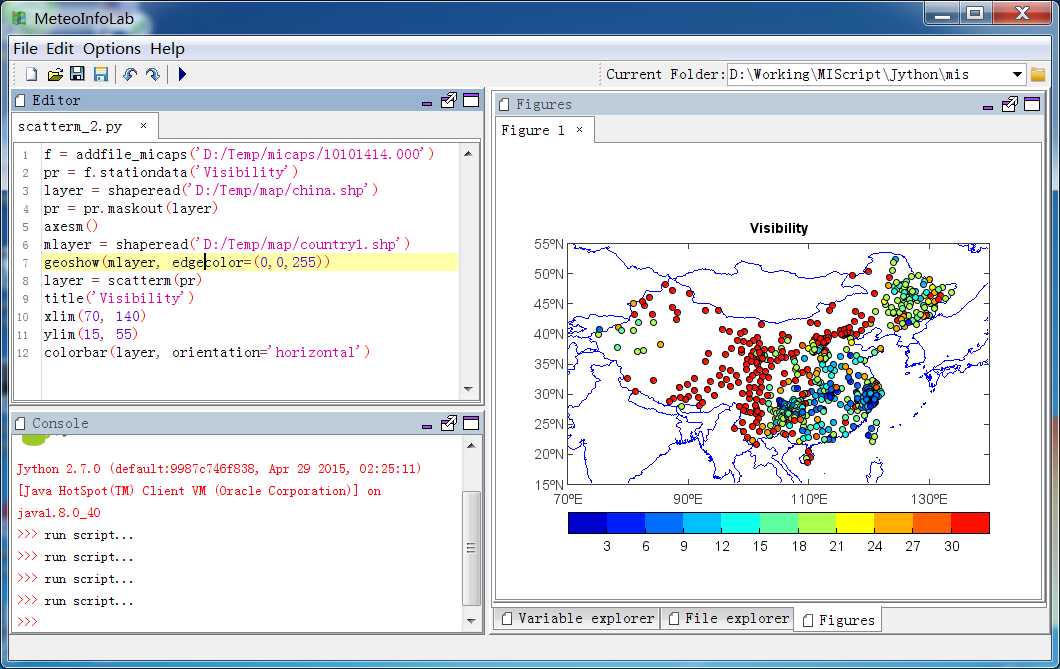The image size is (1060, 669).
Task: Click console scrollbar down arrow
Action: click(471, 620)
